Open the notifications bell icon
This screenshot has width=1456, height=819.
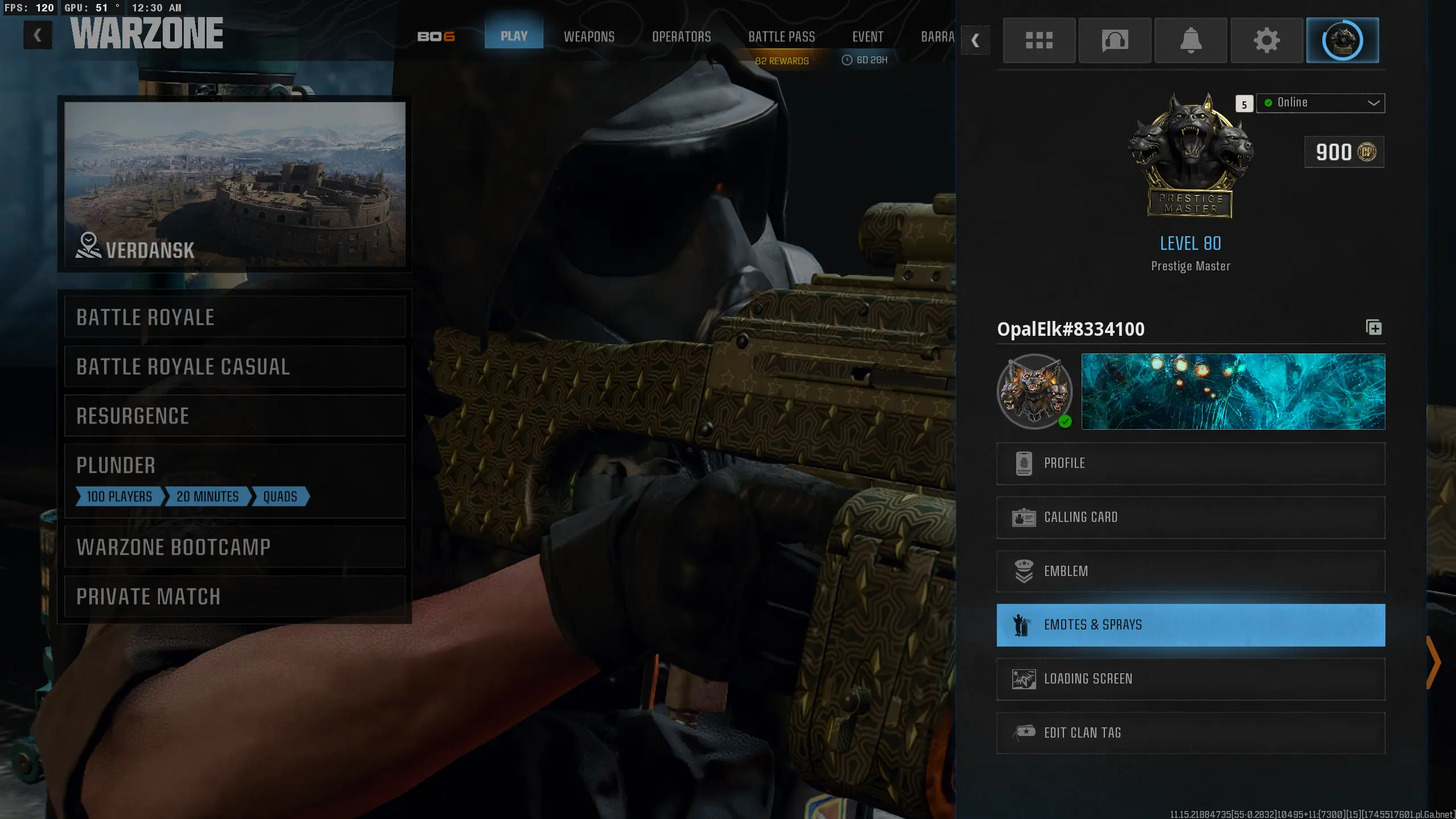click(1190, 40)
